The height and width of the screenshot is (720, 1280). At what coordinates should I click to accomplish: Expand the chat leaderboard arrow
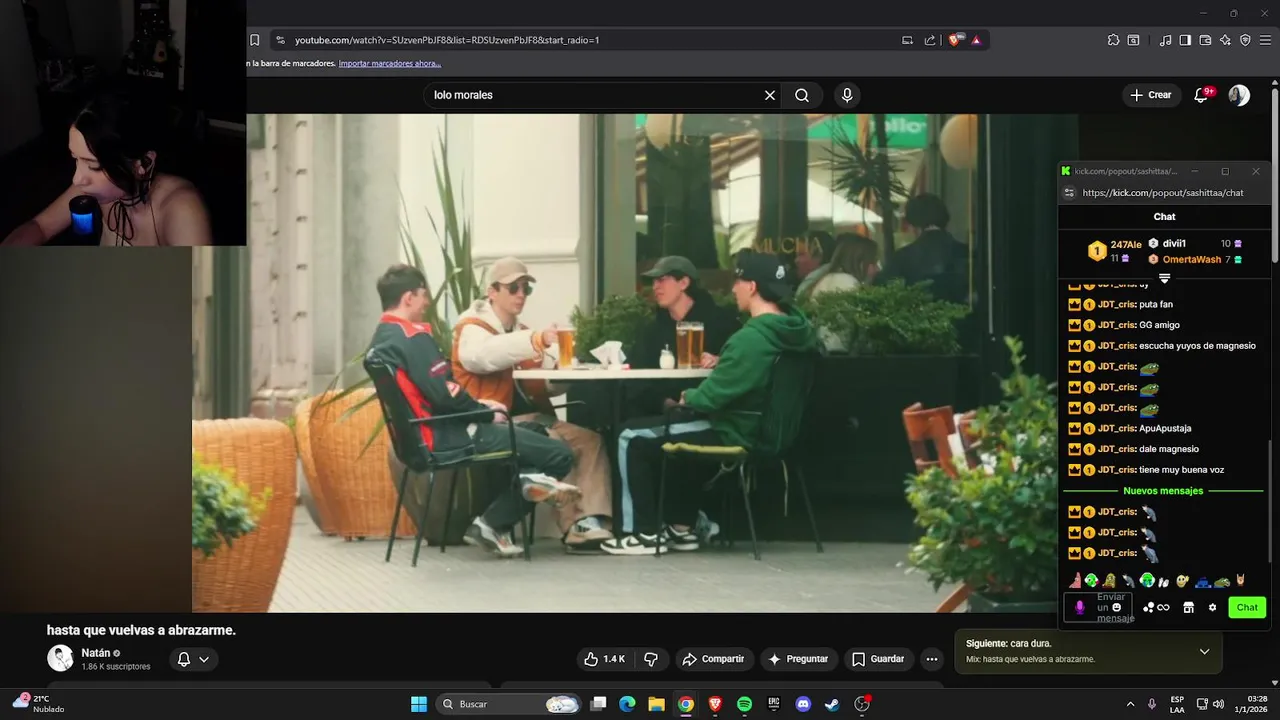click(x=1164, y=279)
